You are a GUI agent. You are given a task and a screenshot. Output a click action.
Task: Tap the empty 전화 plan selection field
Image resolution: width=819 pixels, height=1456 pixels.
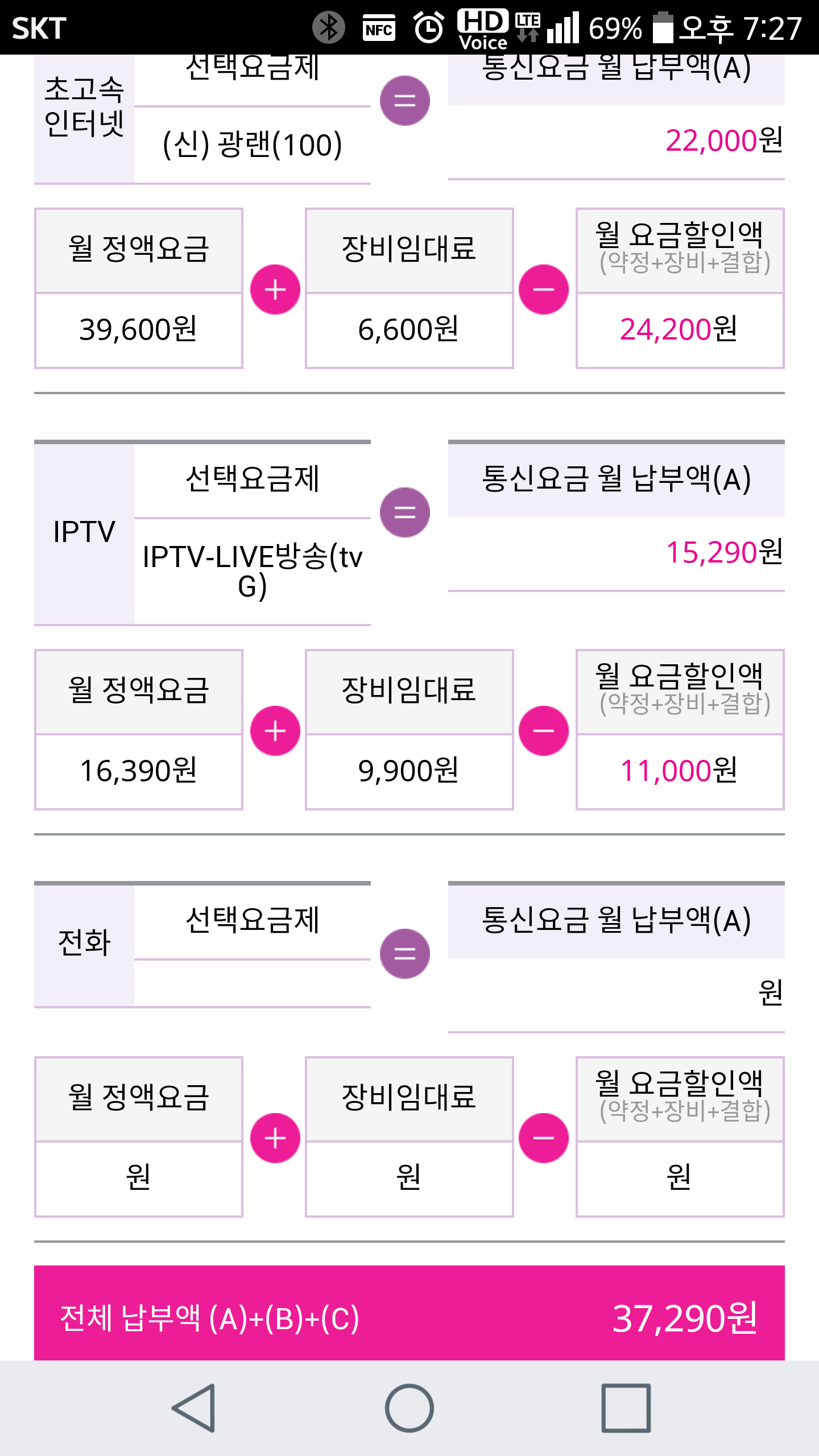click(x=253, y=983)
